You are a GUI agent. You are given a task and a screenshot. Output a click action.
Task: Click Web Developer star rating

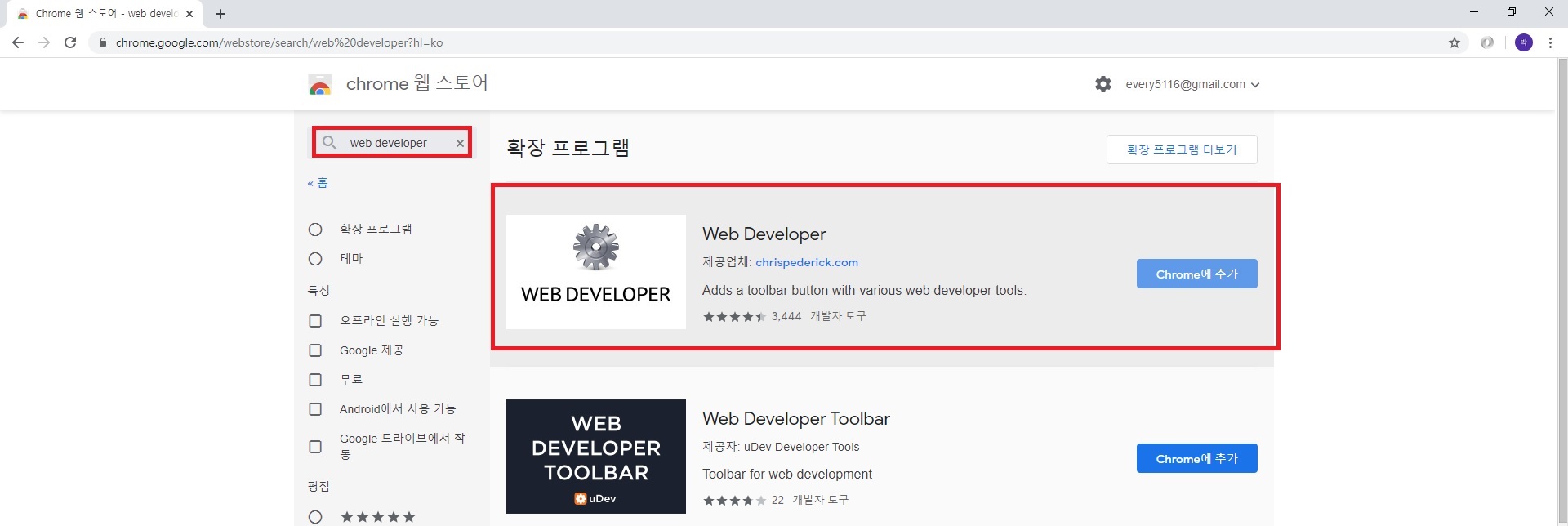734,317
